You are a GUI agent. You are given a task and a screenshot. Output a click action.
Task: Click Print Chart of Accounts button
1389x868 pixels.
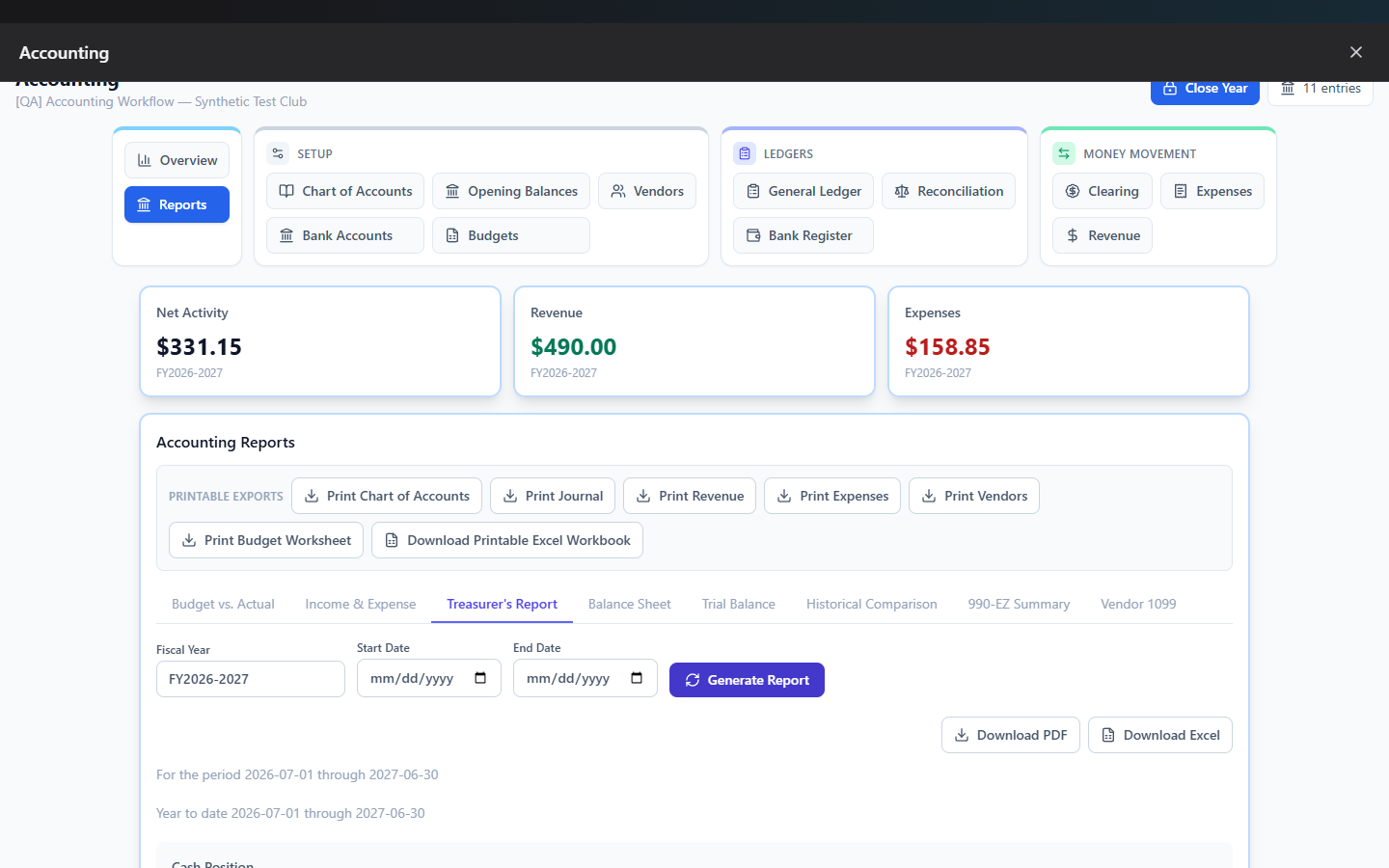tap(387, 496)
